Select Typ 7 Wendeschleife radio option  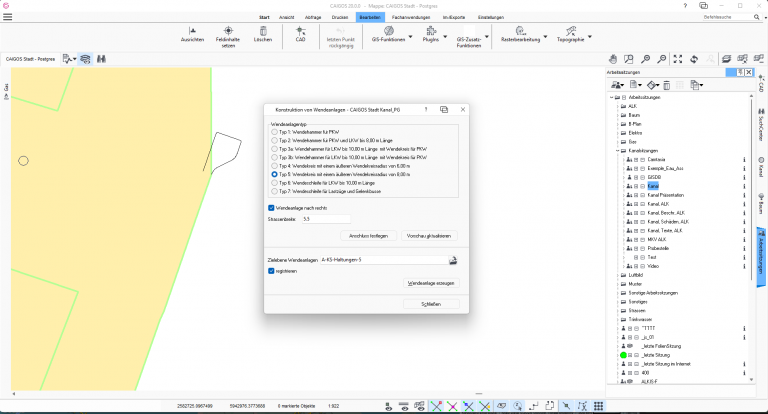coord(275,192)
